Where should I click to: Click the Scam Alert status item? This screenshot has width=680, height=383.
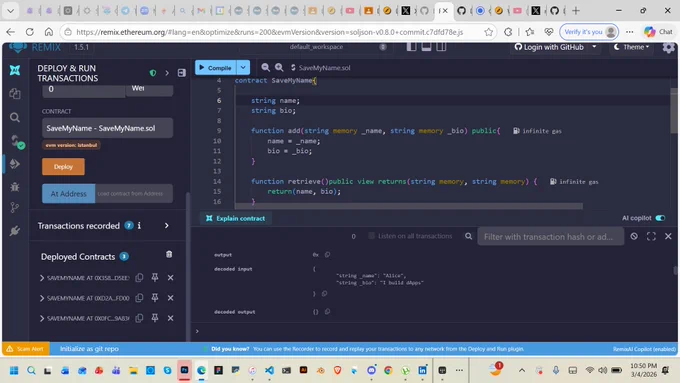(x=26, y=349)
